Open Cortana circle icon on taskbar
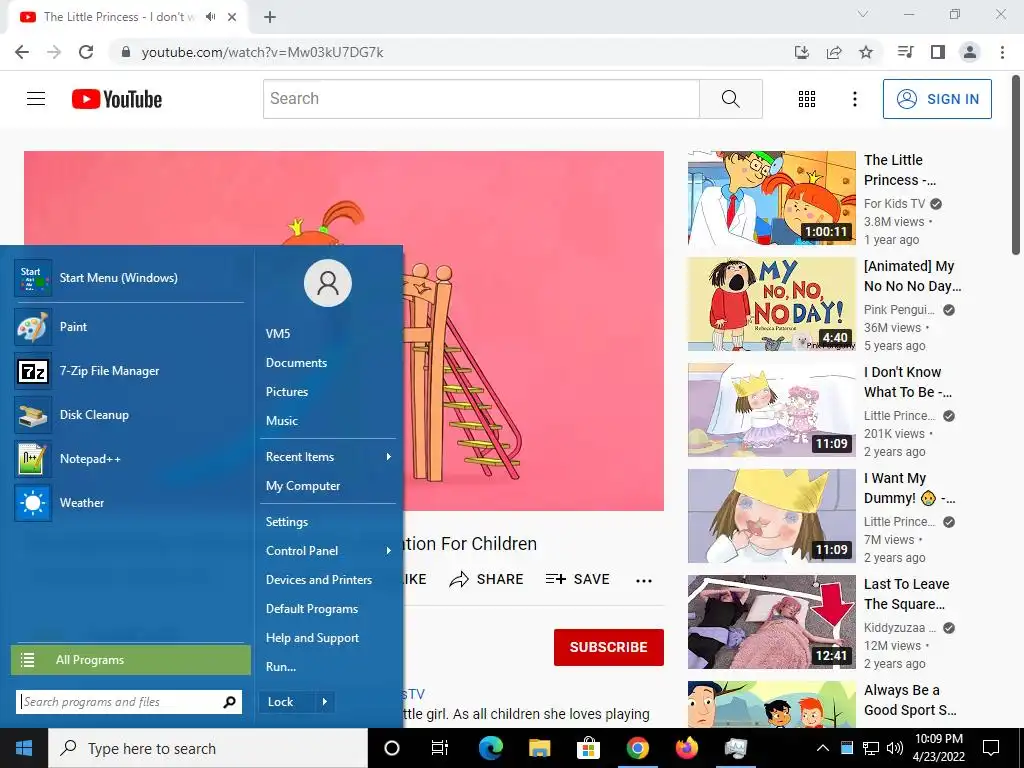Viewport: 1024px width, 768px height. 392,748
